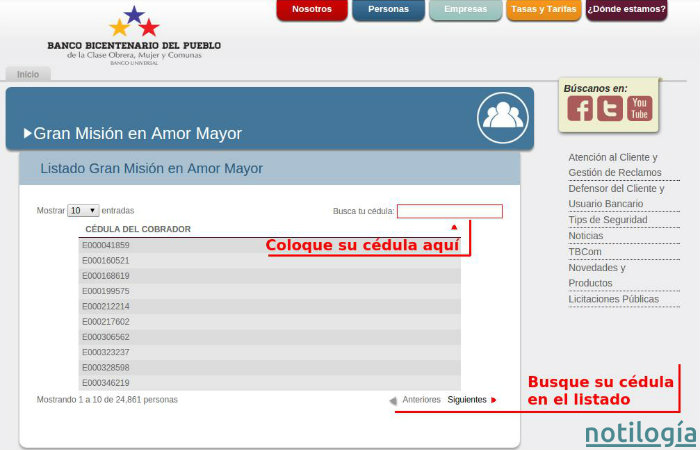Select row E000217602

point(270,321)
